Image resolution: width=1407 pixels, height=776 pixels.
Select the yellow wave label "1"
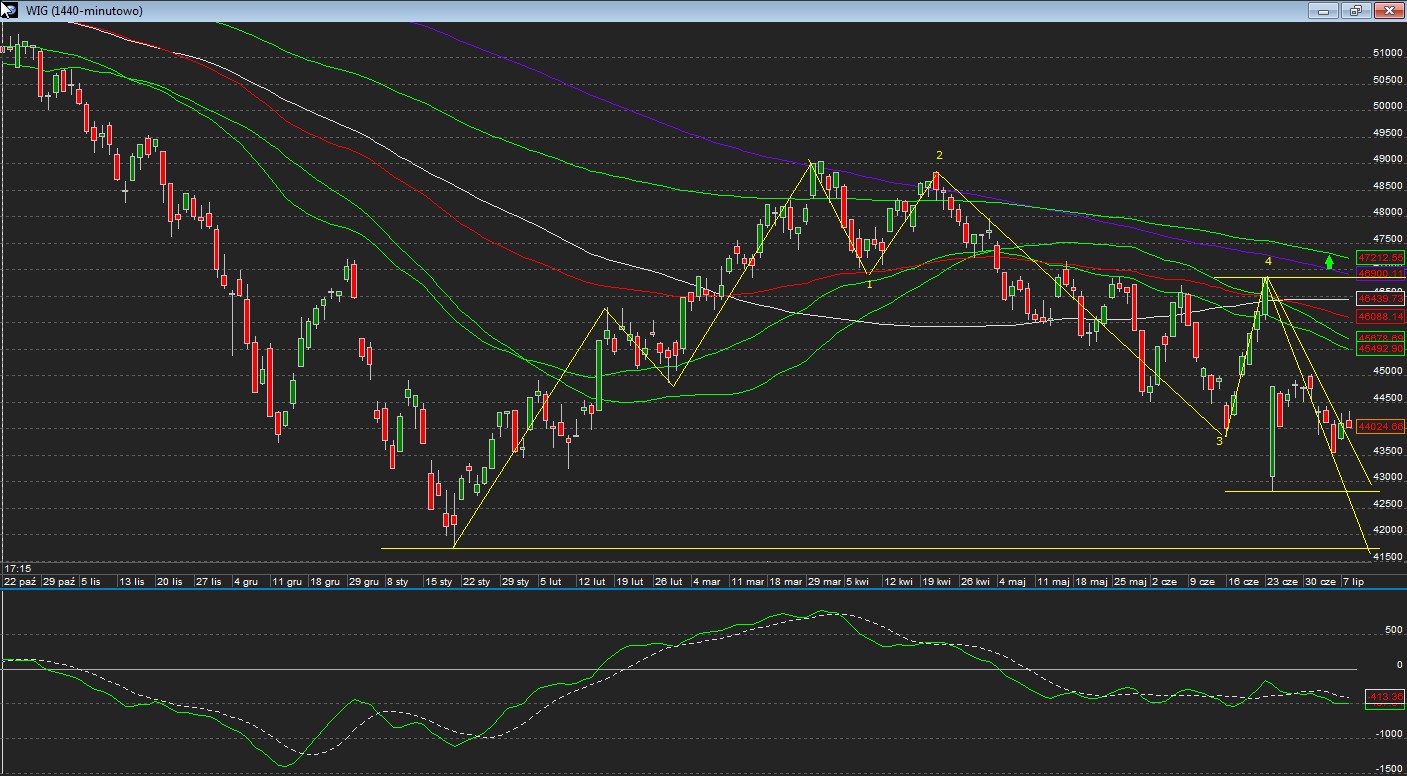click(x=869, y=285)
